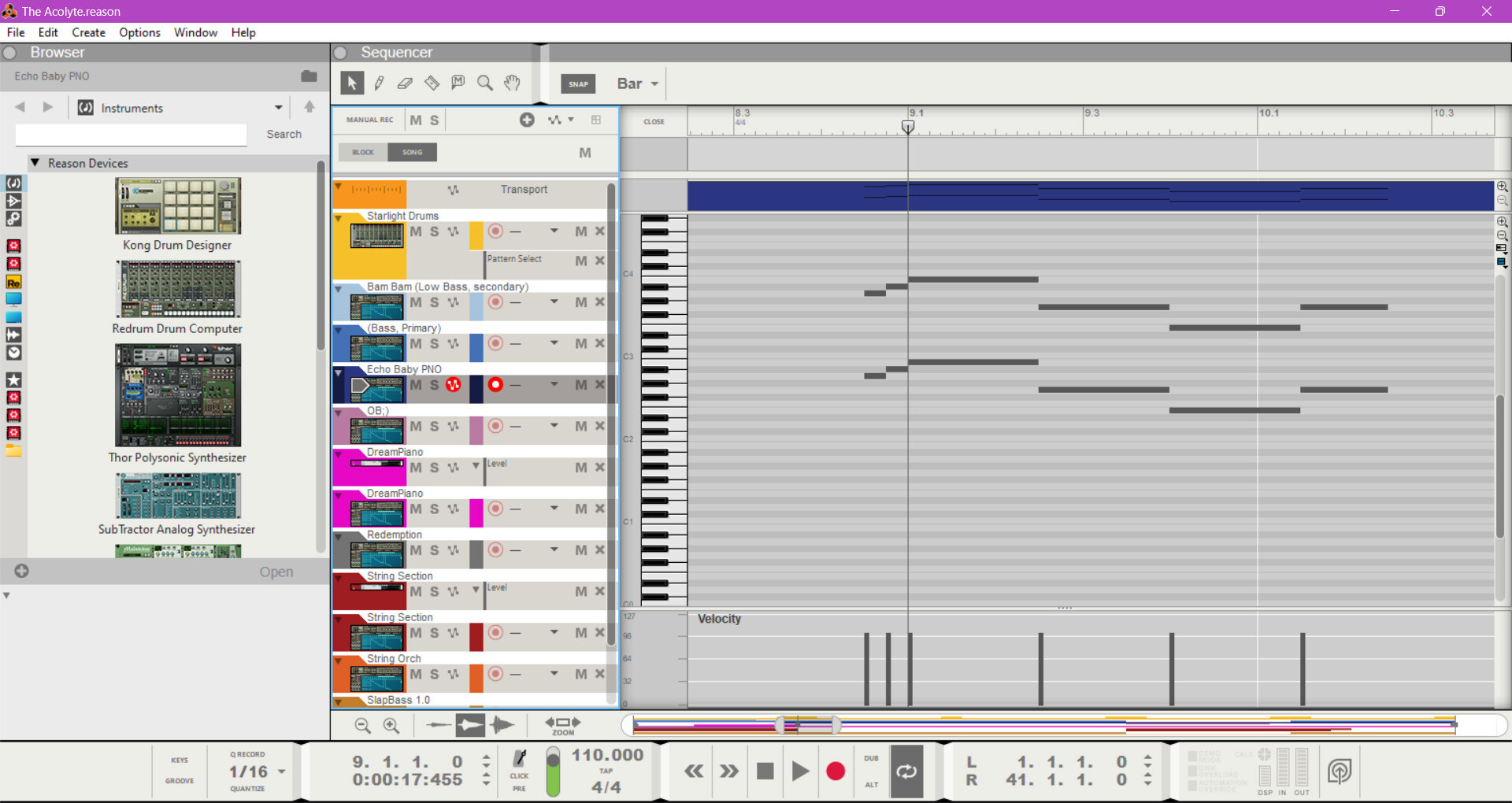This screenshot has width=1512, height=803.
Task: Open the Instruments browser location dropdown
Action: pyautogui.click(x=278, y=108)
